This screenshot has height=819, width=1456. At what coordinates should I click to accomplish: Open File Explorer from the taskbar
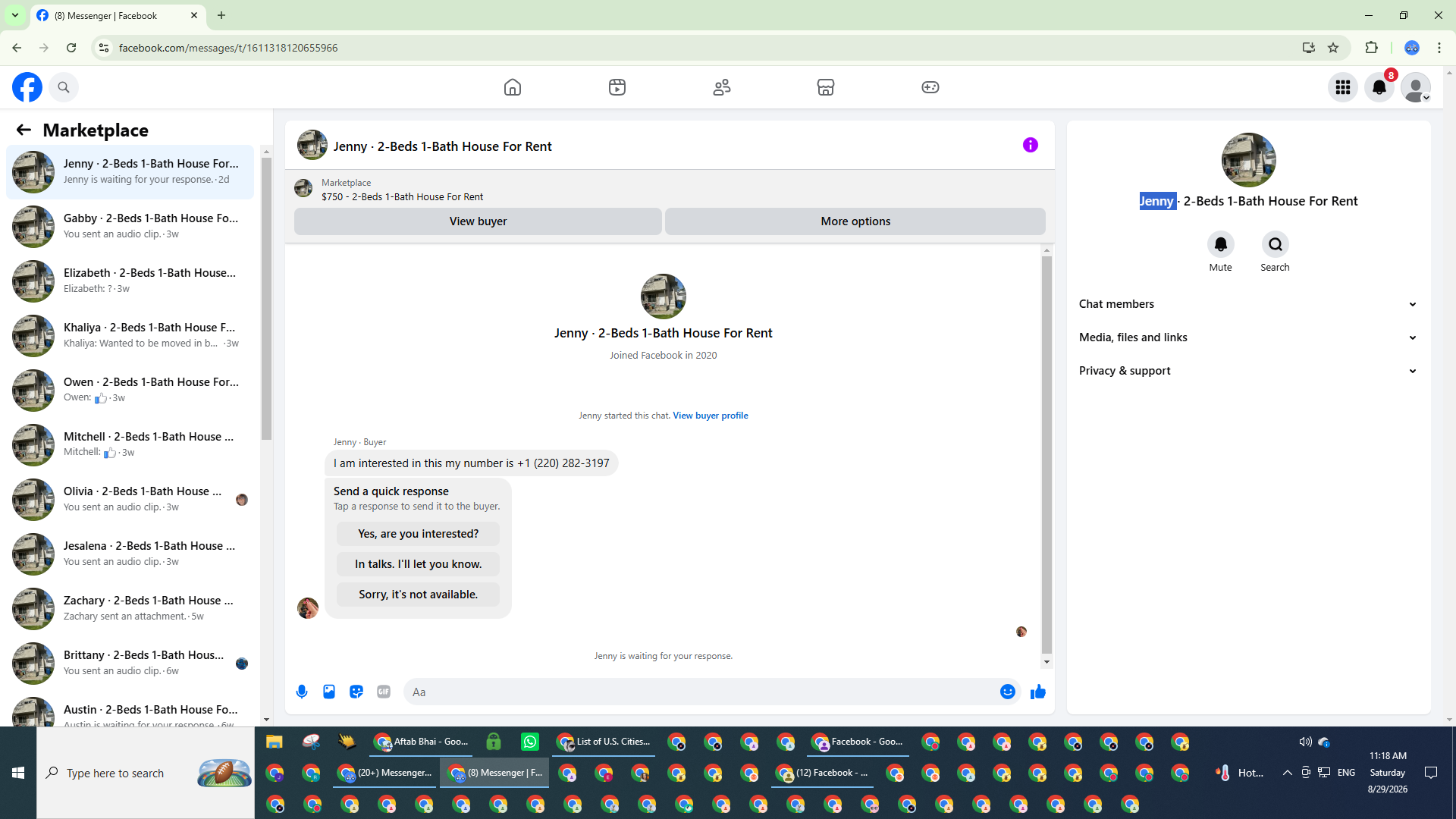(x=274, y=742)
